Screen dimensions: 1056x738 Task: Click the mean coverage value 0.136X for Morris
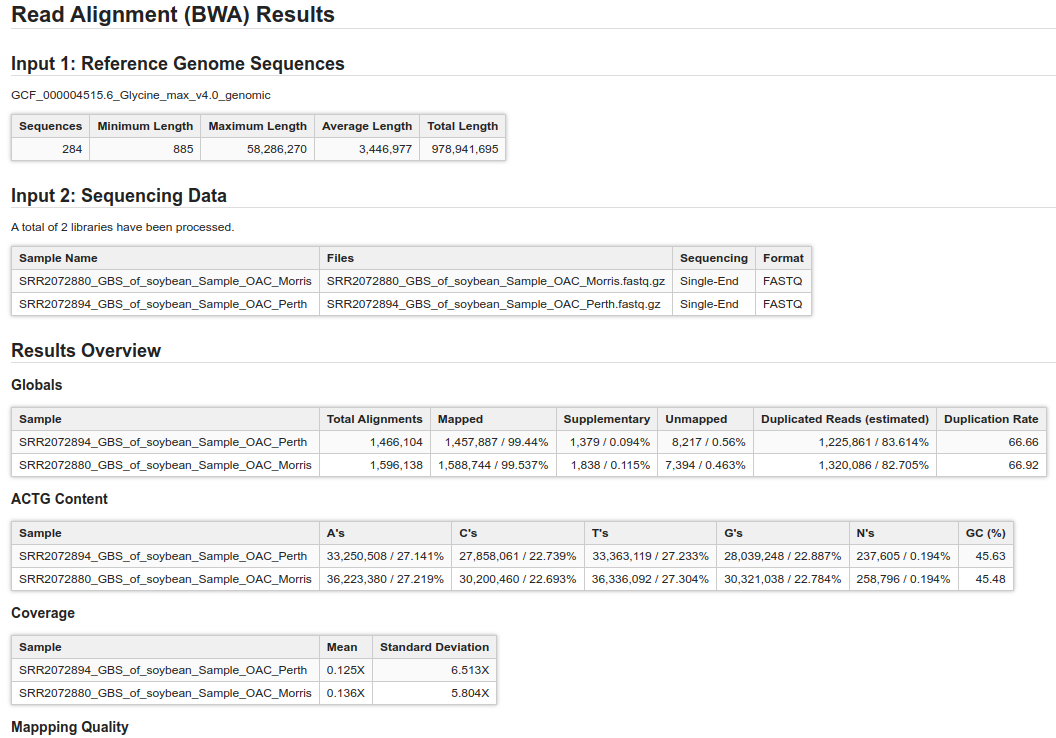345,693
